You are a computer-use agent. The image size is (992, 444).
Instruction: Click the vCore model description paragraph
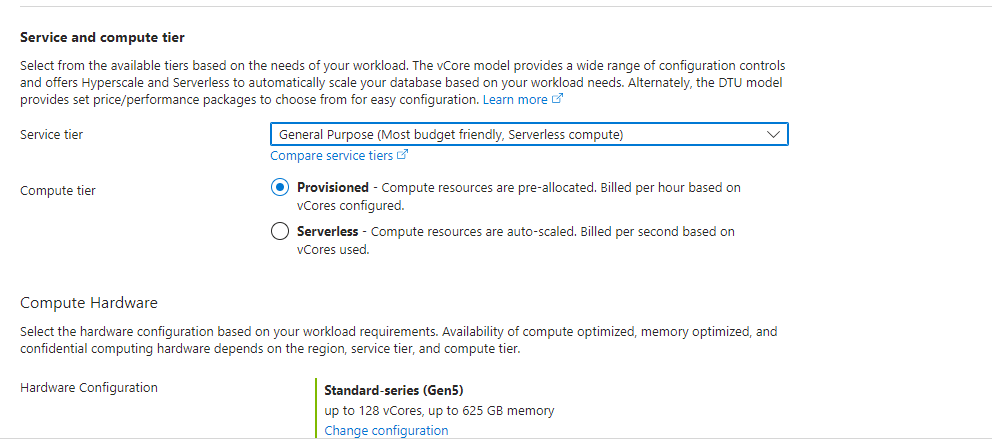coord(400,82)
